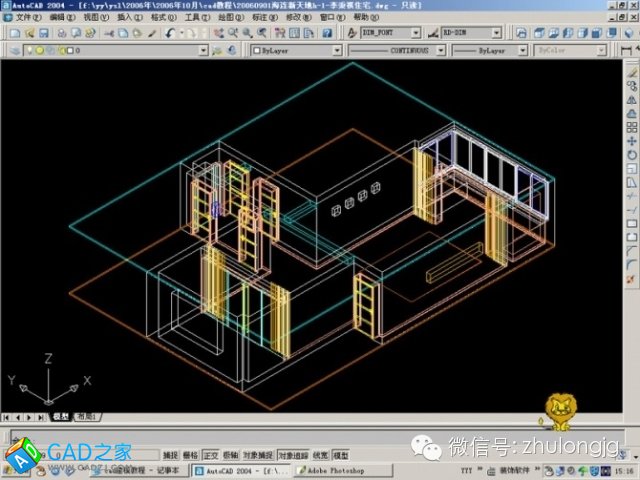This screenshot has width=640, height=480.
Task: Open the 绘图 (Draw) menu
Action: (x=228, y=17)
